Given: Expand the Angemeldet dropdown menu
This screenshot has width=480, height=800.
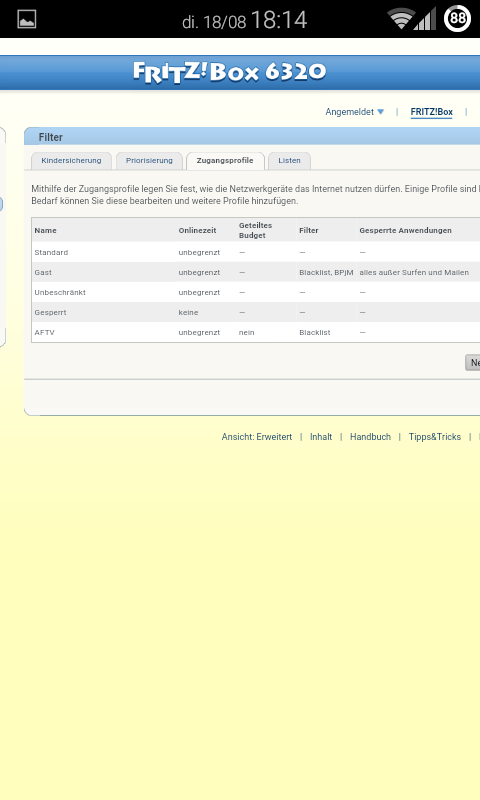Looking at the screenshot, I should 355,112.
